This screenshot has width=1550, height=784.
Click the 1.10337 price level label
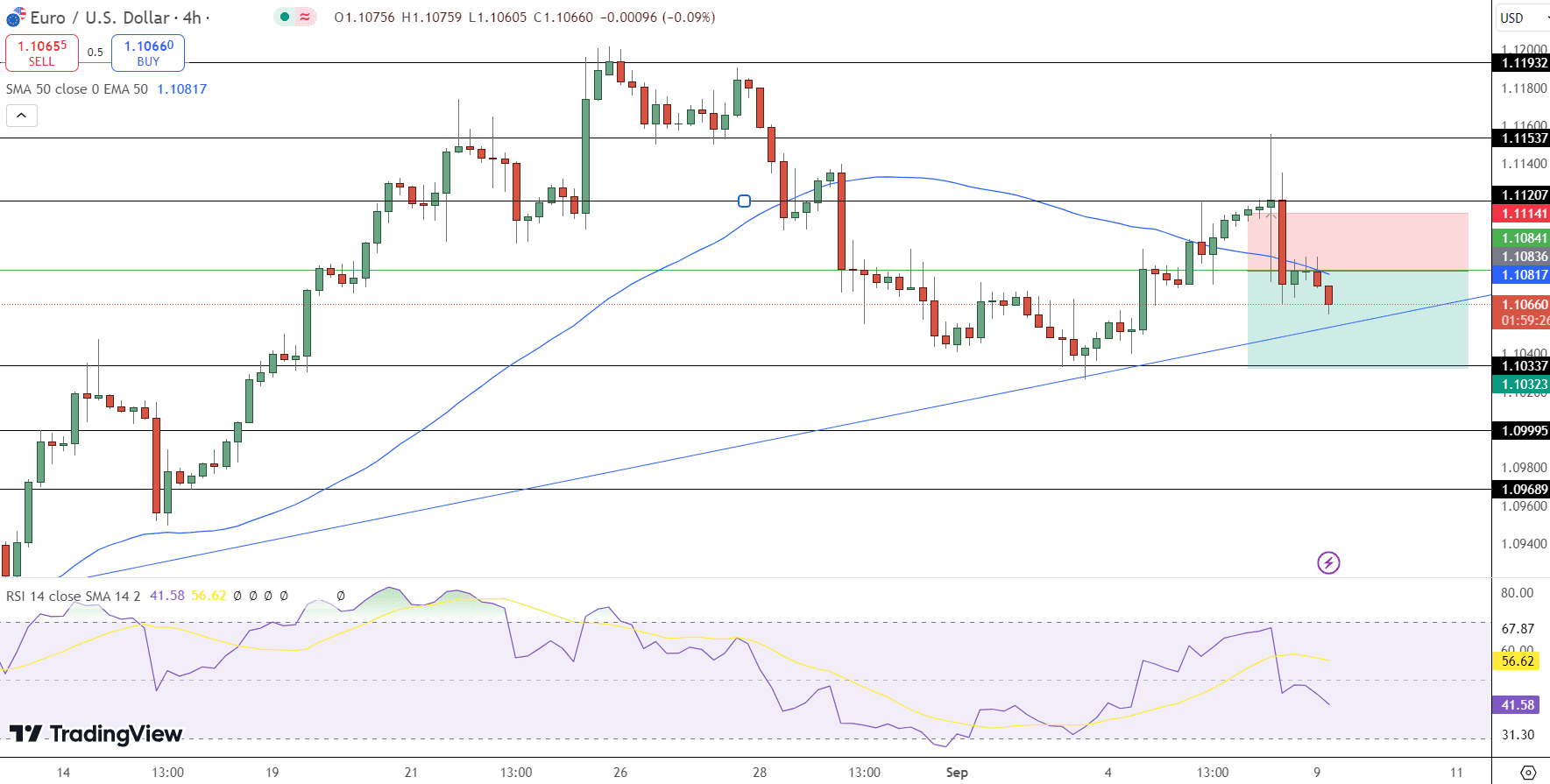point(1521,366)
